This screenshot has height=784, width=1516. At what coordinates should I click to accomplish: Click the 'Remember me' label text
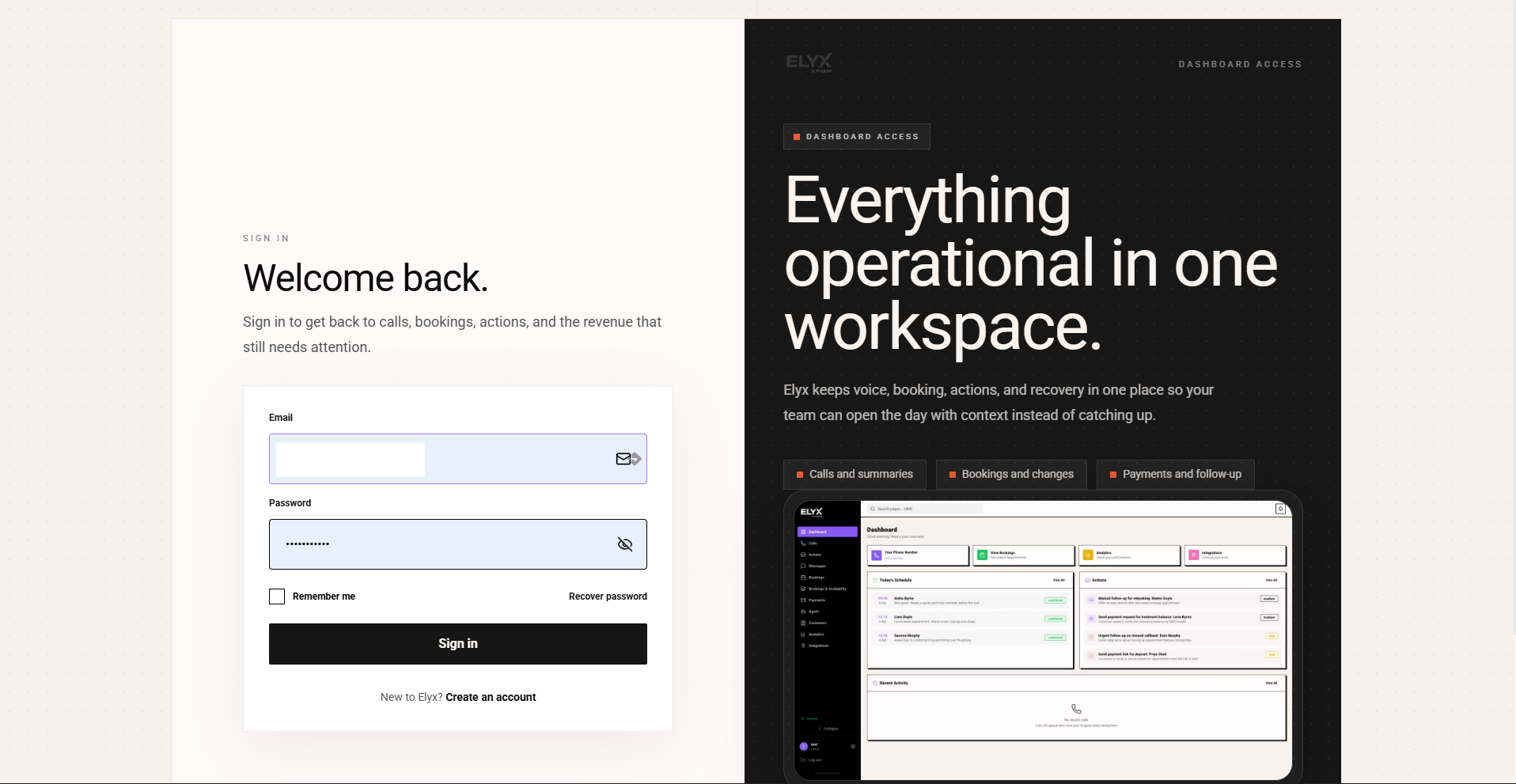[324, 597]
